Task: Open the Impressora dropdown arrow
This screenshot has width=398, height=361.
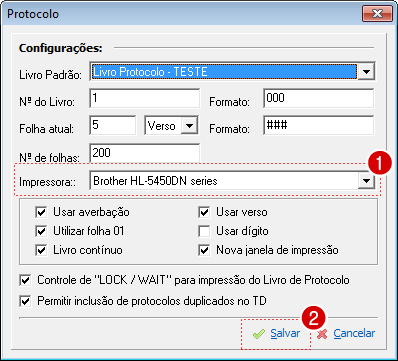Action: pos(366,181)
